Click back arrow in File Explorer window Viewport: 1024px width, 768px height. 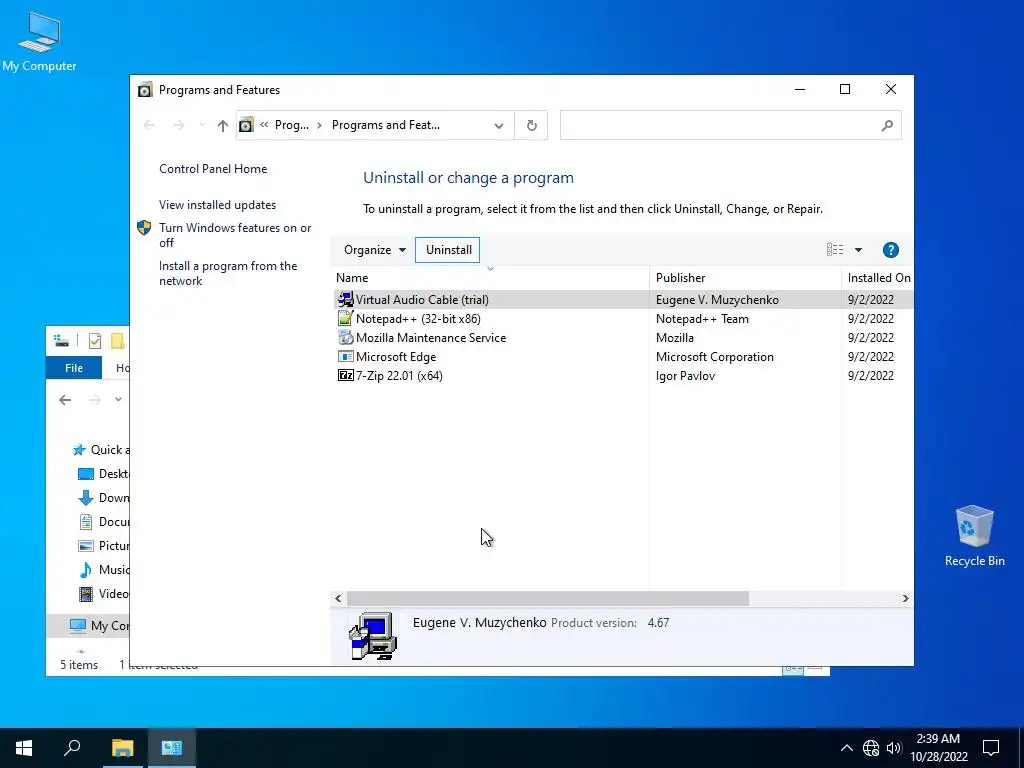[x=65, y=400]
